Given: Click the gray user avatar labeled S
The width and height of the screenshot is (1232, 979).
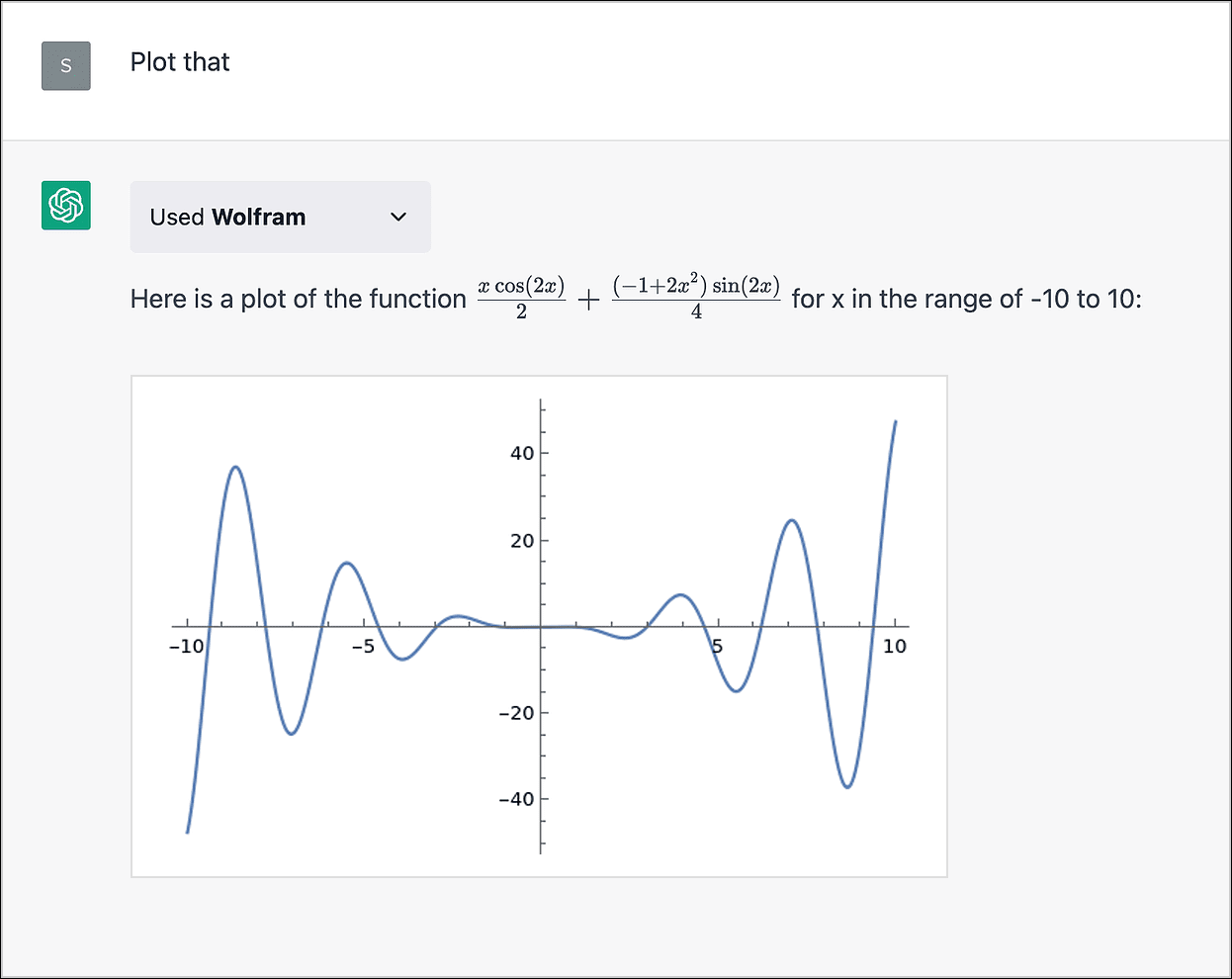Looking at the screenshot, I should (x=66, y=66).
